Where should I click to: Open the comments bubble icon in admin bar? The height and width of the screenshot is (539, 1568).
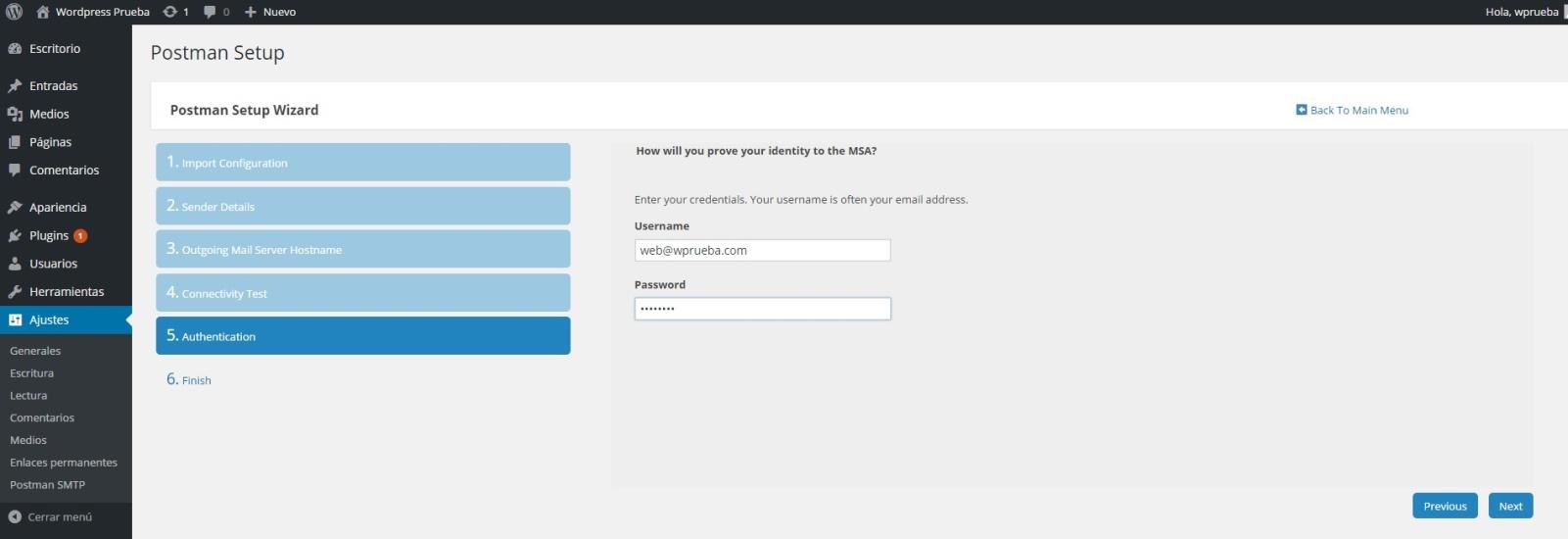point(210,12)
